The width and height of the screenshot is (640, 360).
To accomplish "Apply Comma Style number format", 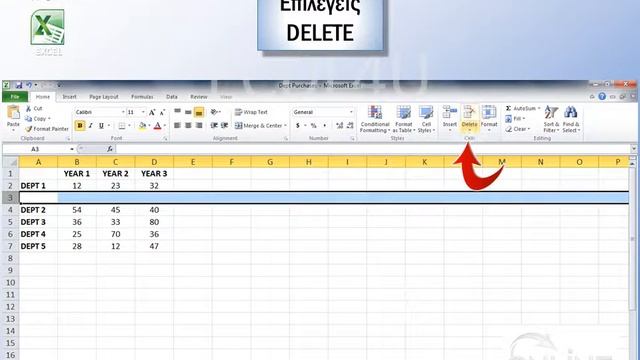I will (x=325, y=126).
